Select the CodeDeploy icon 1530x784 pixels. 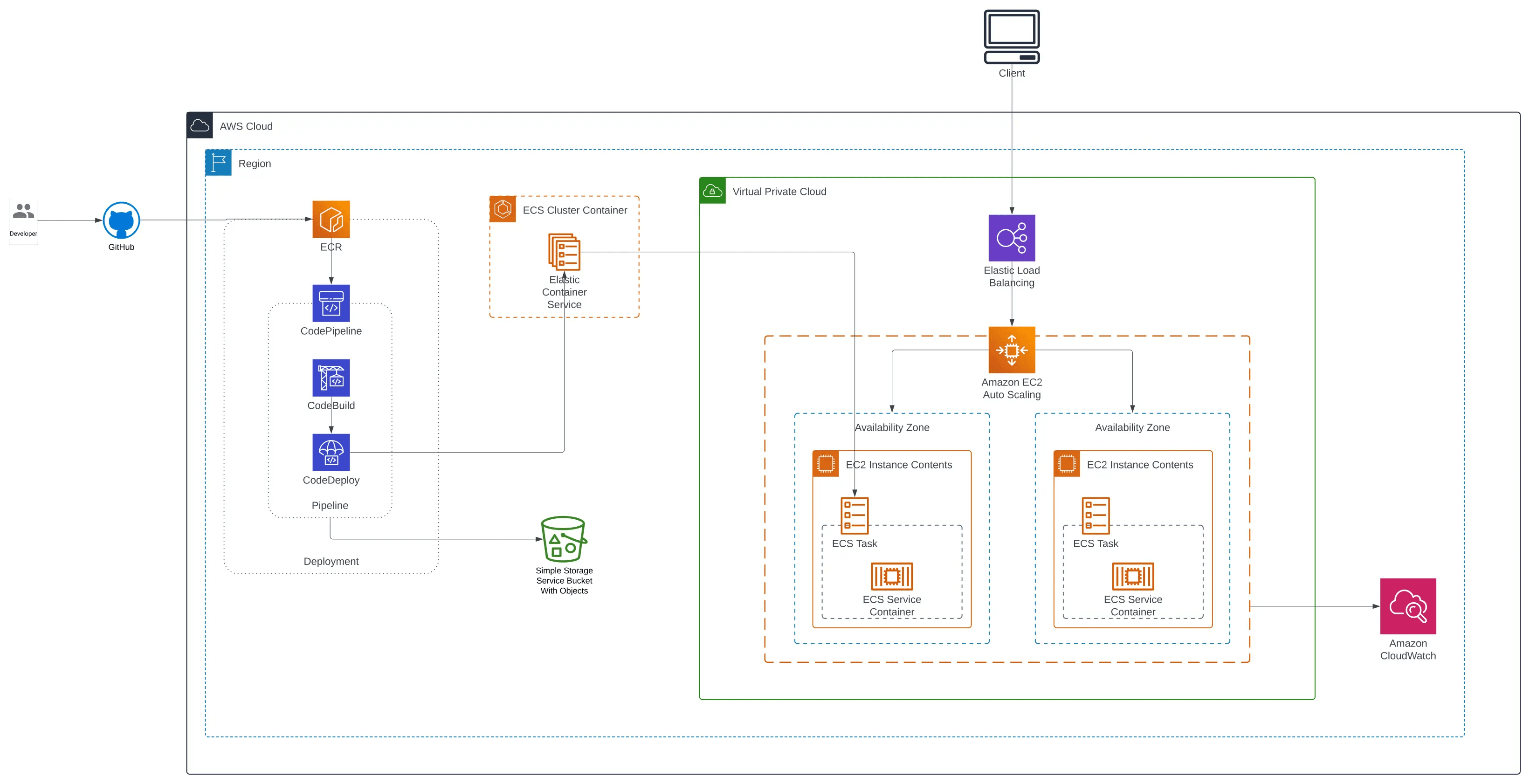point(331,453)
